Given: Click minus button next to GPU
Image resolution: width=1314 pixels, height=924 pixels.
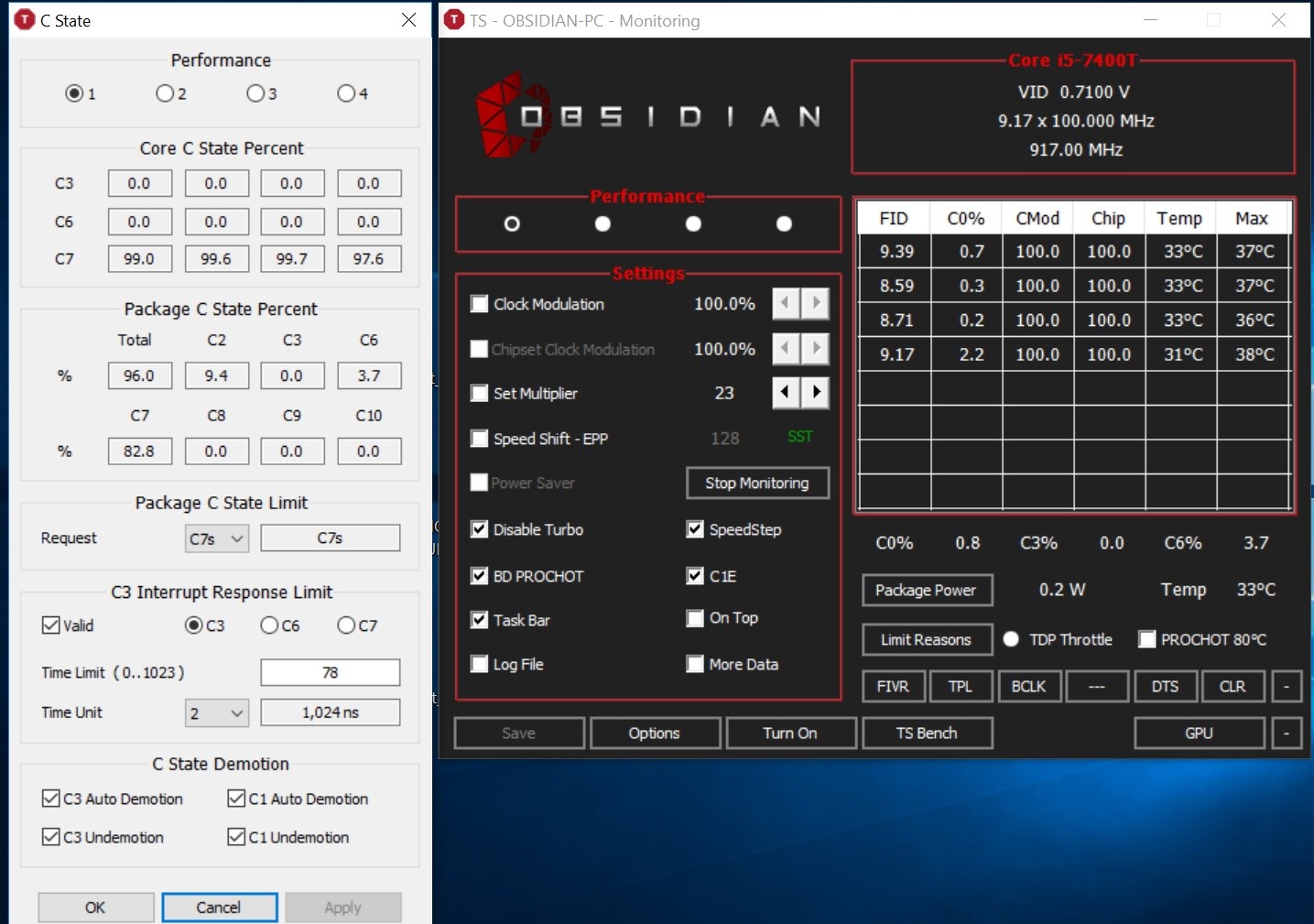Looking at the screenshot, I should 1287,733.
